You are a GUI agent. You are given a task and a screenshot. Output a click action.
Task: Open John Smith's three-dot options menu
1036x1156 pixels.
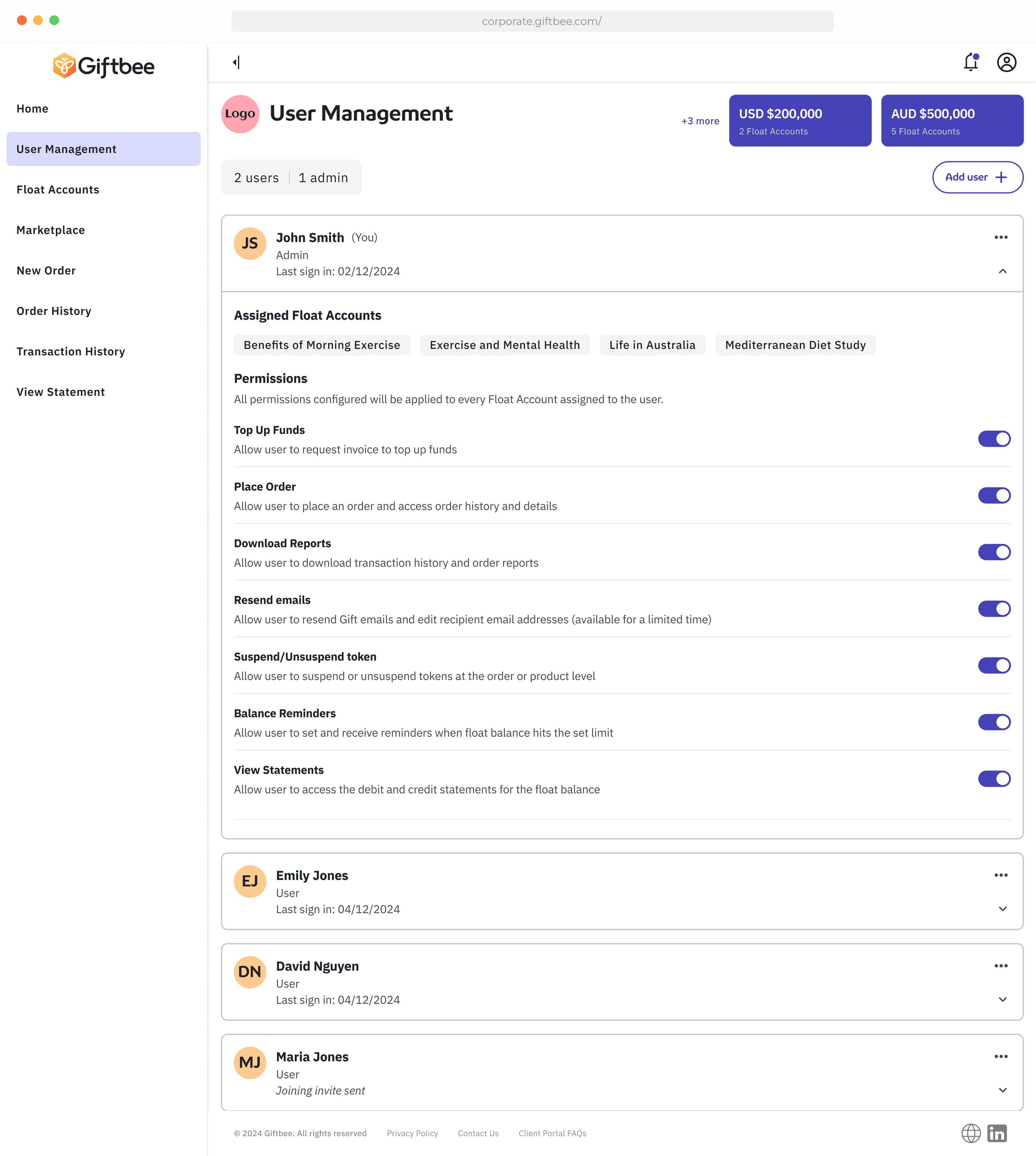tap(1001, 237)
